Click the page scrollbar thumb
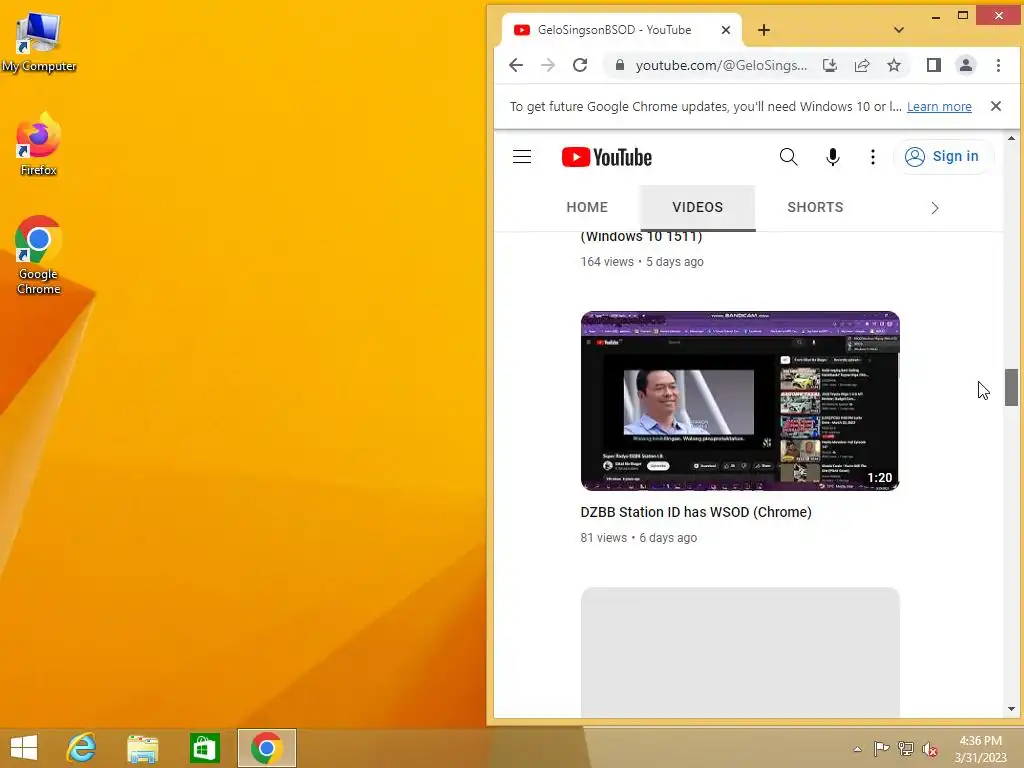 (1011, 387)
